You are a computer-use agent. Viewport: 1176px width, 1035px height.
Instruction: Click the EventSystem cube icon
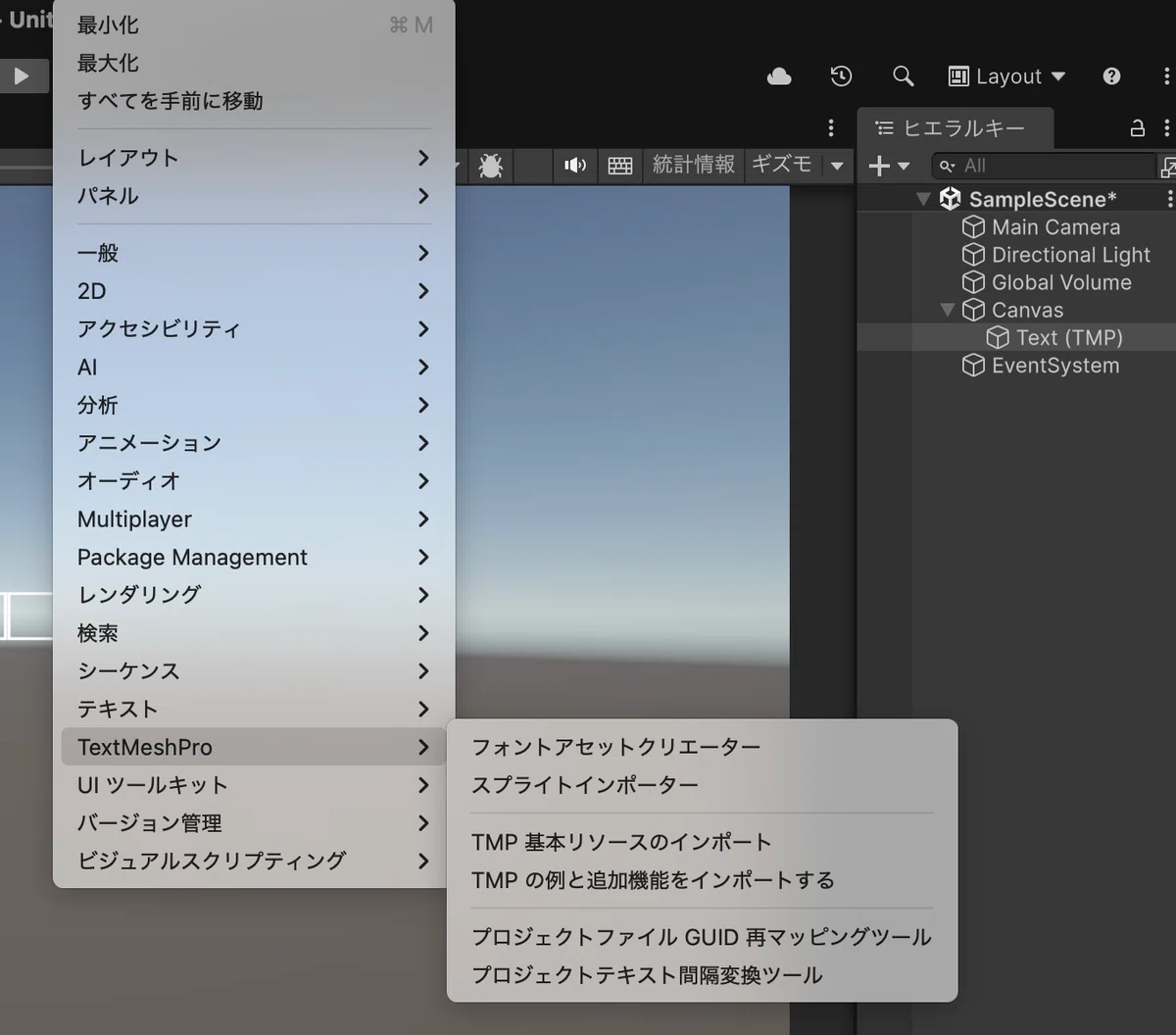tap(973, 366)
